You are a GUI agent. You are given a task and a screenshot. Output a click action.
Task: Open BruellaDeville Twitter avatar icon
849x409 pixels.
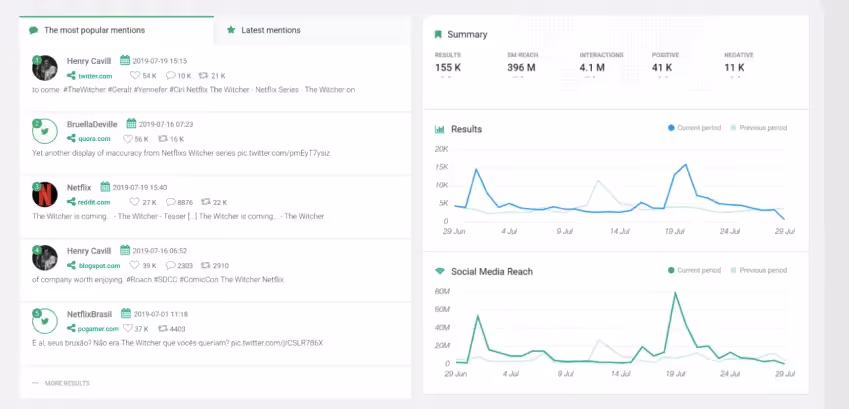[44, 131]
